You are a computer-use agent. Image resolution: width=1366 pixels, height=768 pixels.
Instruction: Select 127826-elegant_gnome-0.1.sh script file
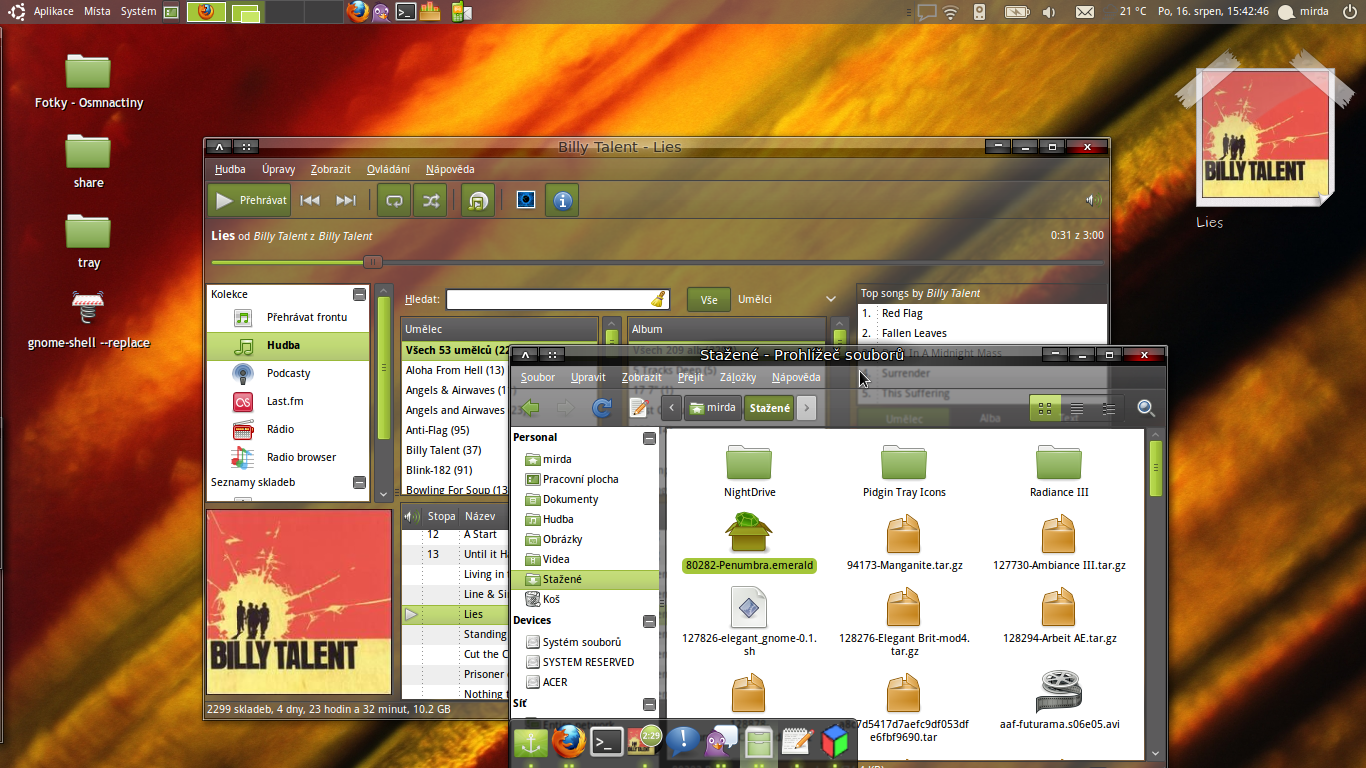[x=749, y=620]
